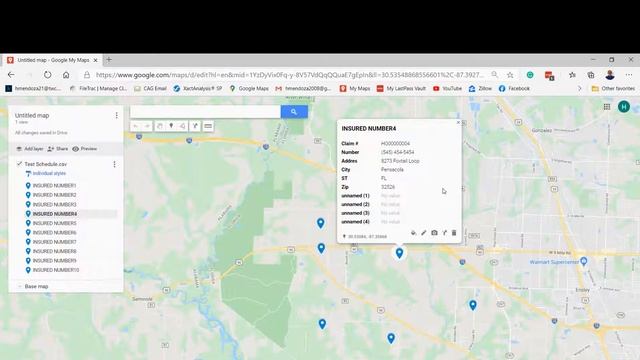Open browser Settings and more menu
This screenshot has width=640, height=360.
(x=629, y=75)
